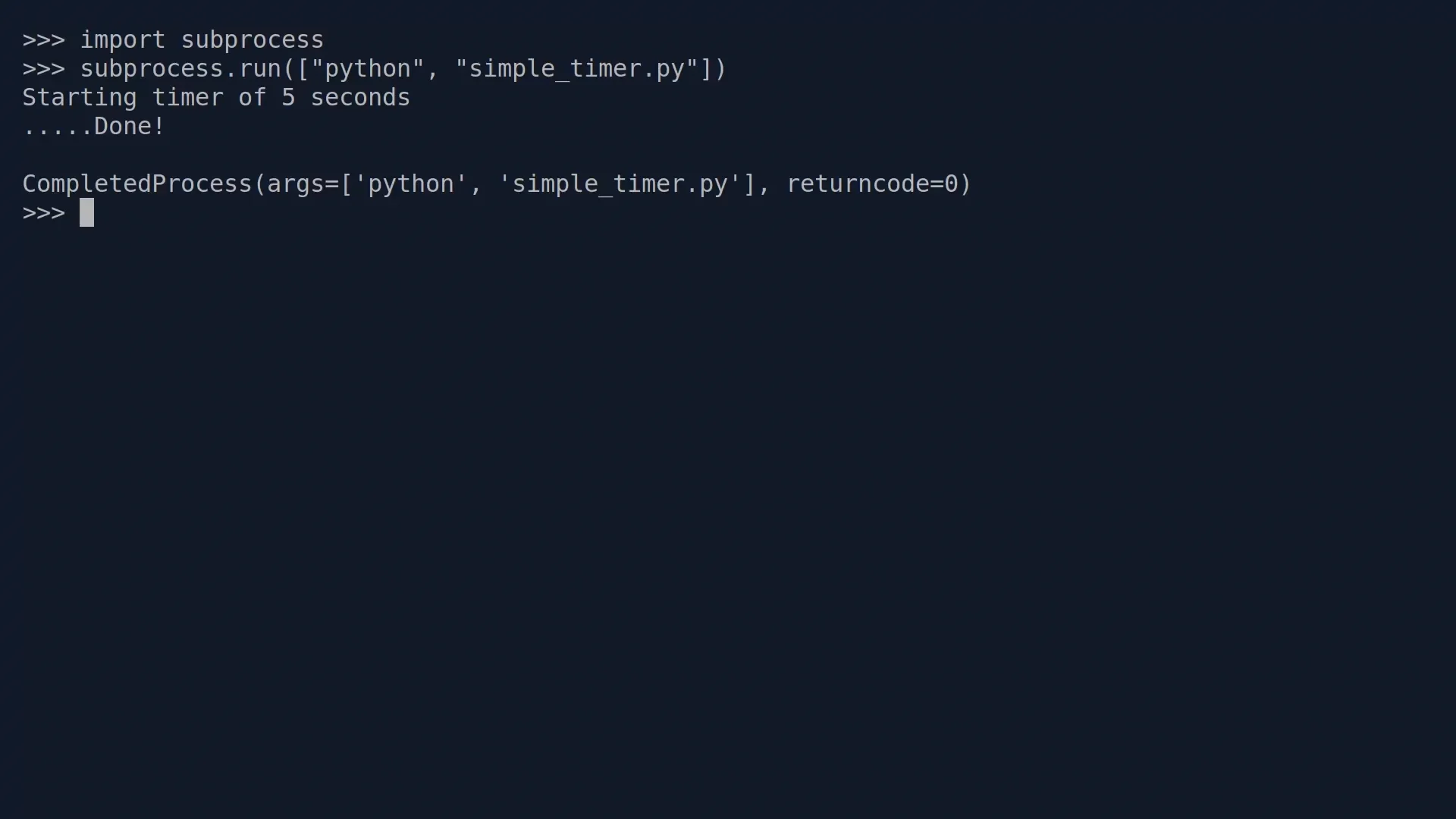1456x819 pixels.
Task: Click the ">>>" prompt before import
Action: click(x=43, y=40)
